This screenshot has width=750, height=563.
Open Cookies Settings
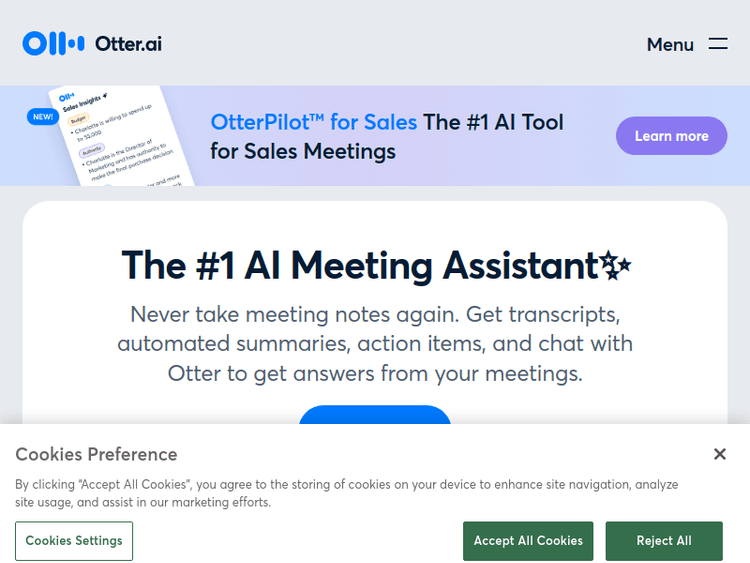[74, 541]
